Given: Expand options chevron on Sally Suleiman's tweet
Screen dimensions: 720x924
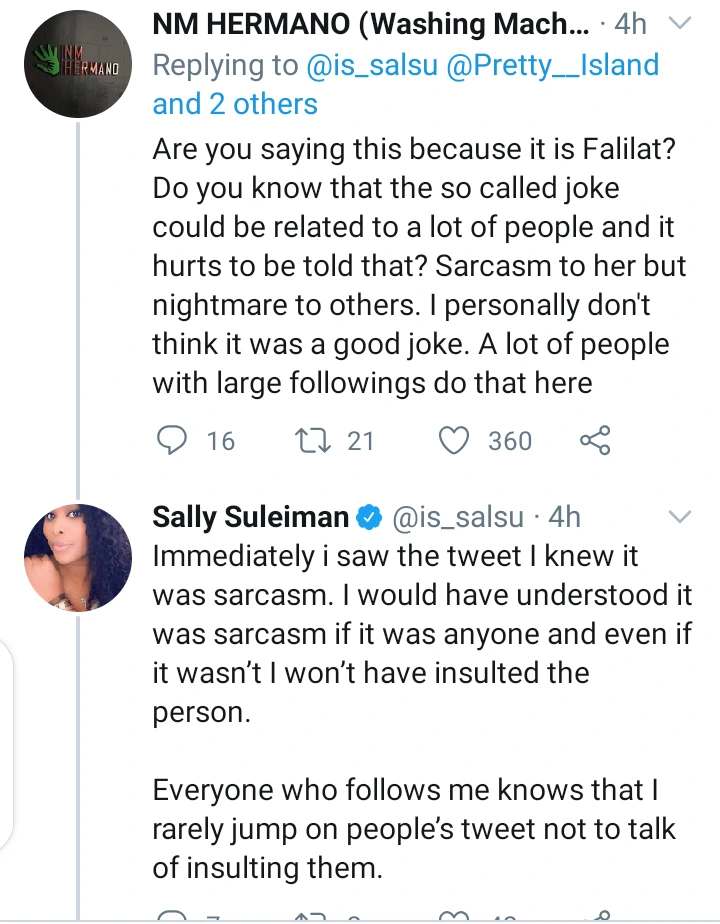Looking at the screenshot, I should coord(679,517).
